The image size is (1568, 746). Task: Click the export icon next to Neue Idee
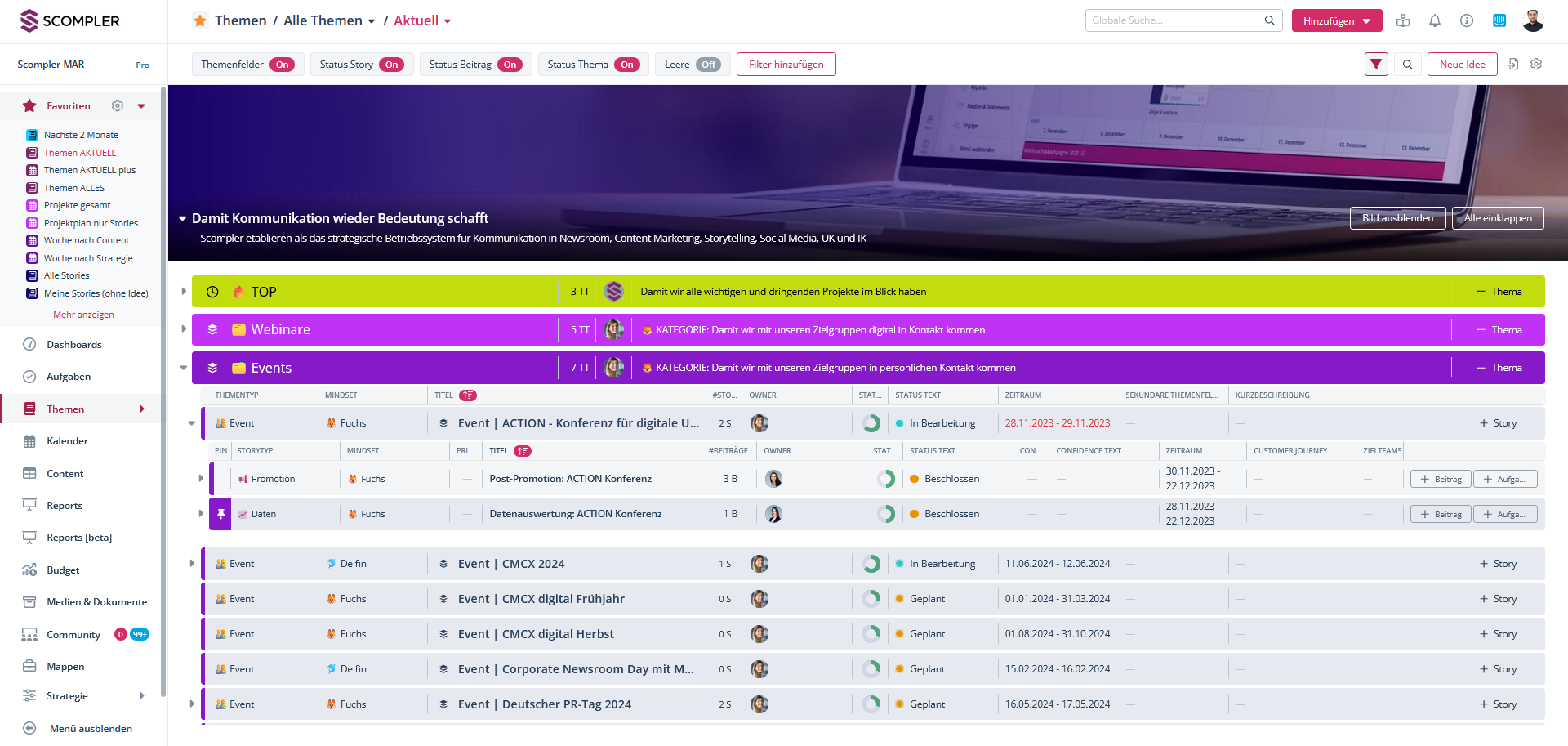tap(1512, 64)
